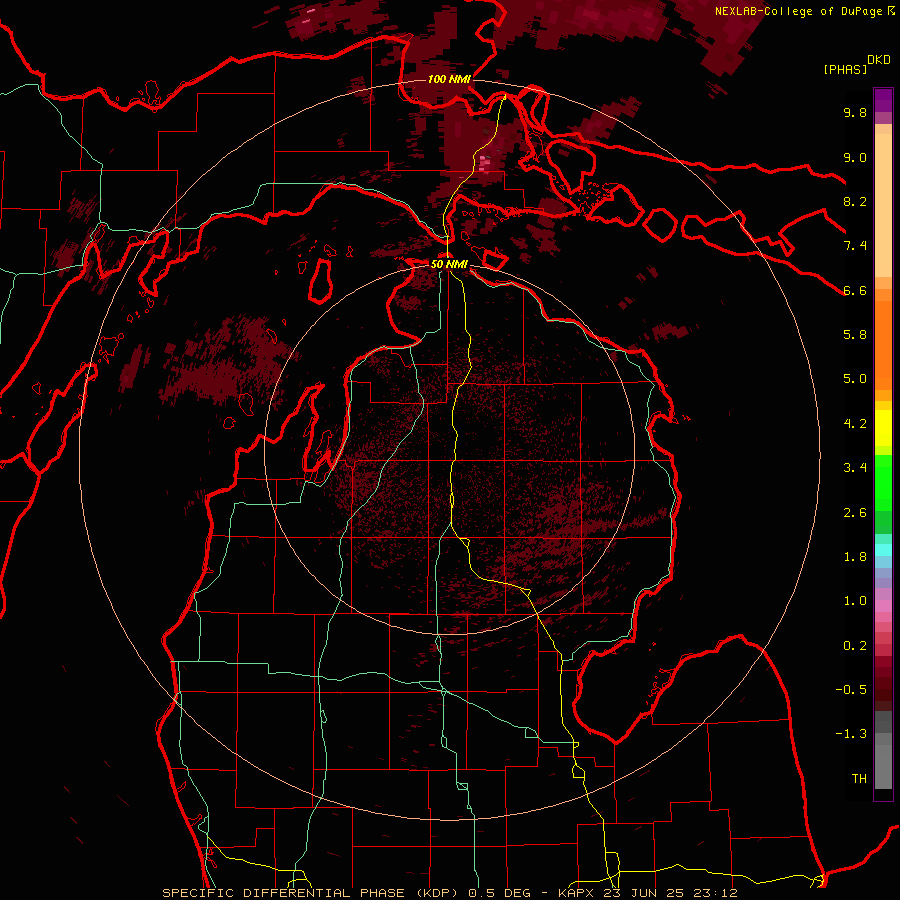
Task: Click the 0.2 value on color scale
Action: coord(855,646)
